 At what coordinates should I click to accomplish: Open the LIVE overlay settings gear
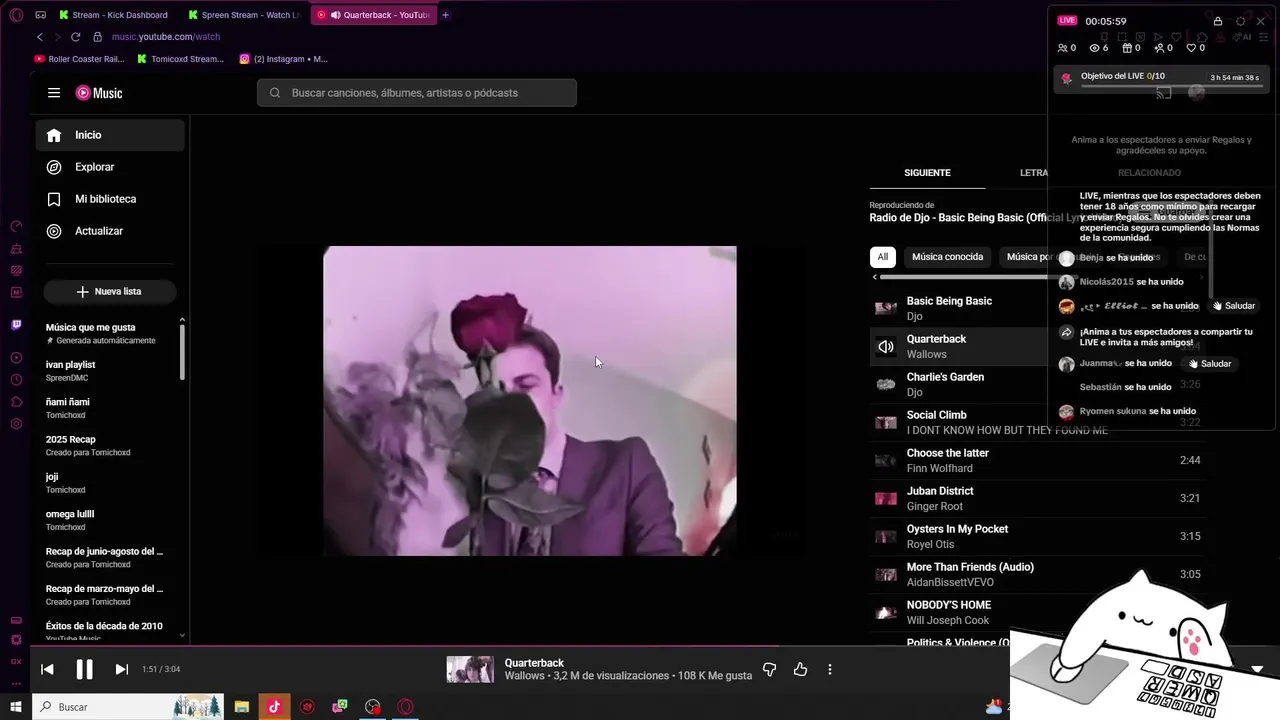[1241, 21]
